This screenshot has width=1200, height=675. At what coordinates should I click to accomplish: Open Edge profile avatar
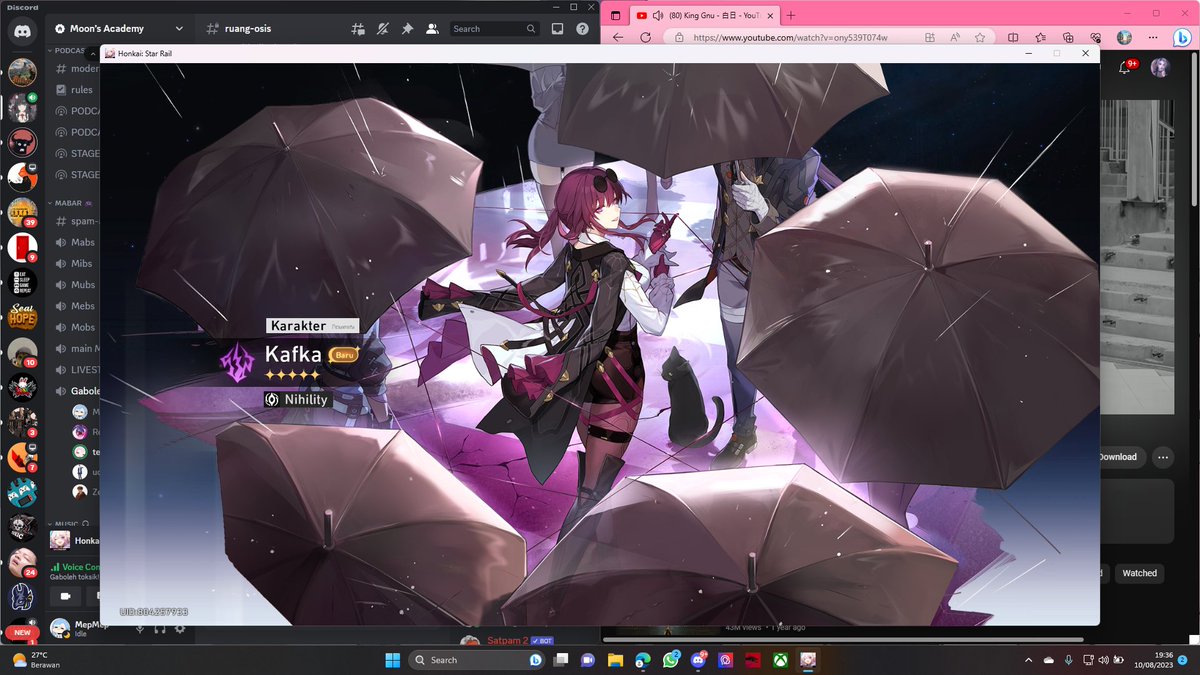coord(1124,37)
